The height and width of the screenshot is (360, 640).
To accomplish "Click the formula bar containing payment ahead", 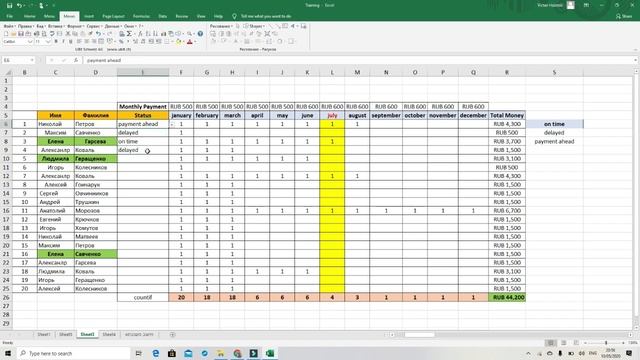I will pos(359,60).
